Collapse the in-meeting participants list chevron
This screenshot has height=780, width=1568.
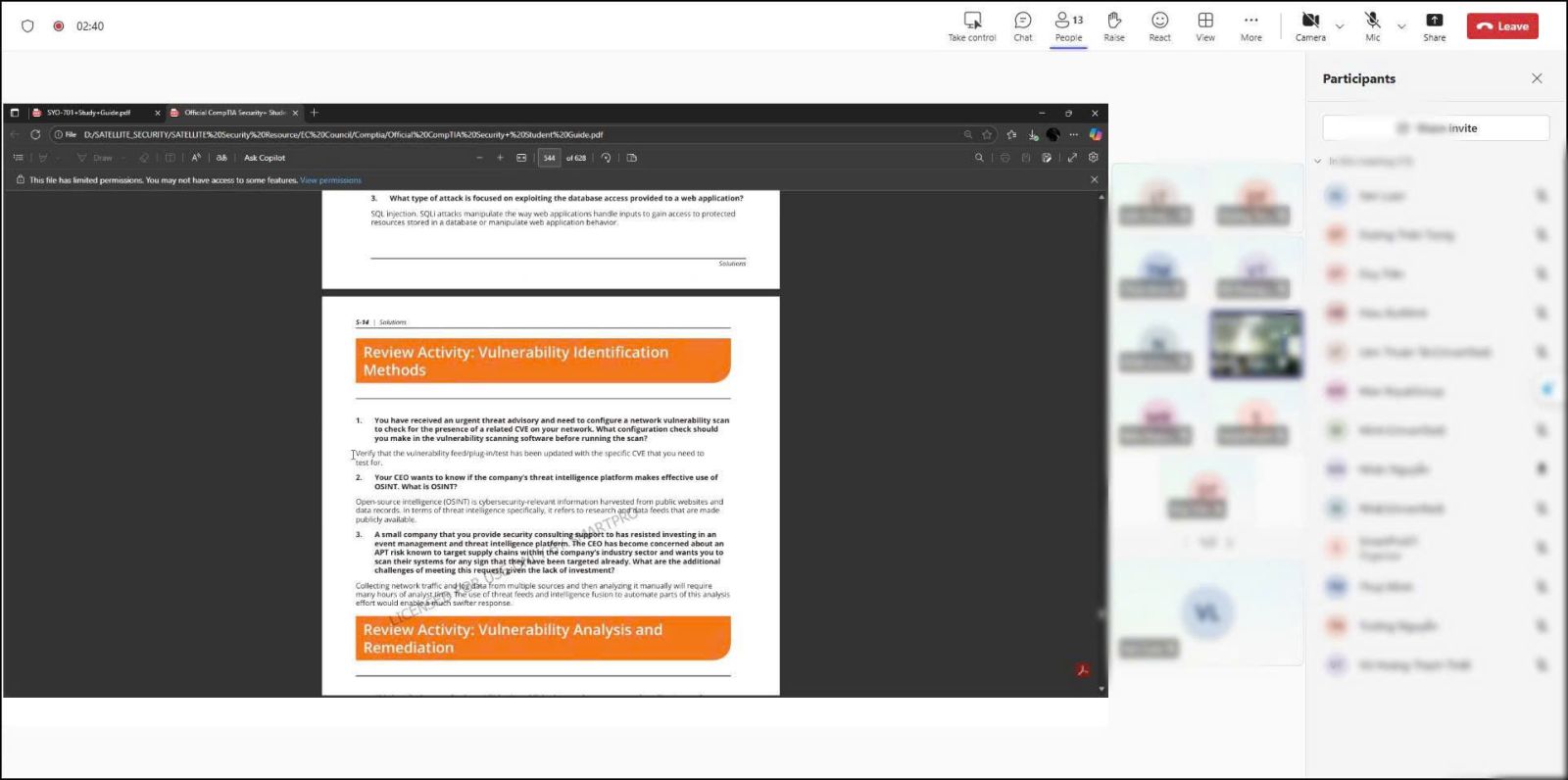(x=1318, y=162)
